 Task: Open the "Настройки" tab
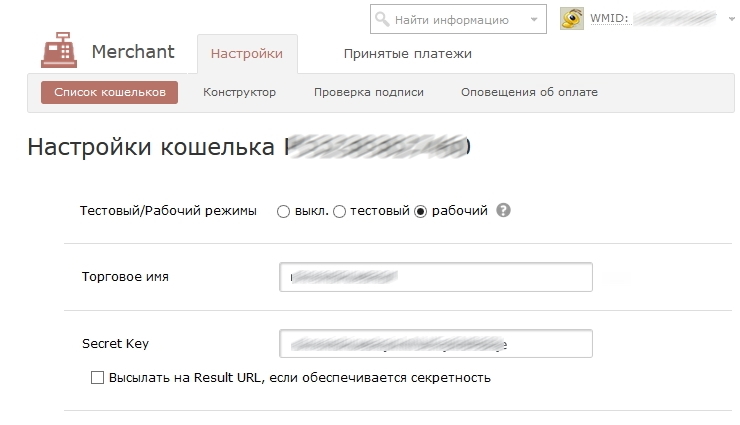247,54
